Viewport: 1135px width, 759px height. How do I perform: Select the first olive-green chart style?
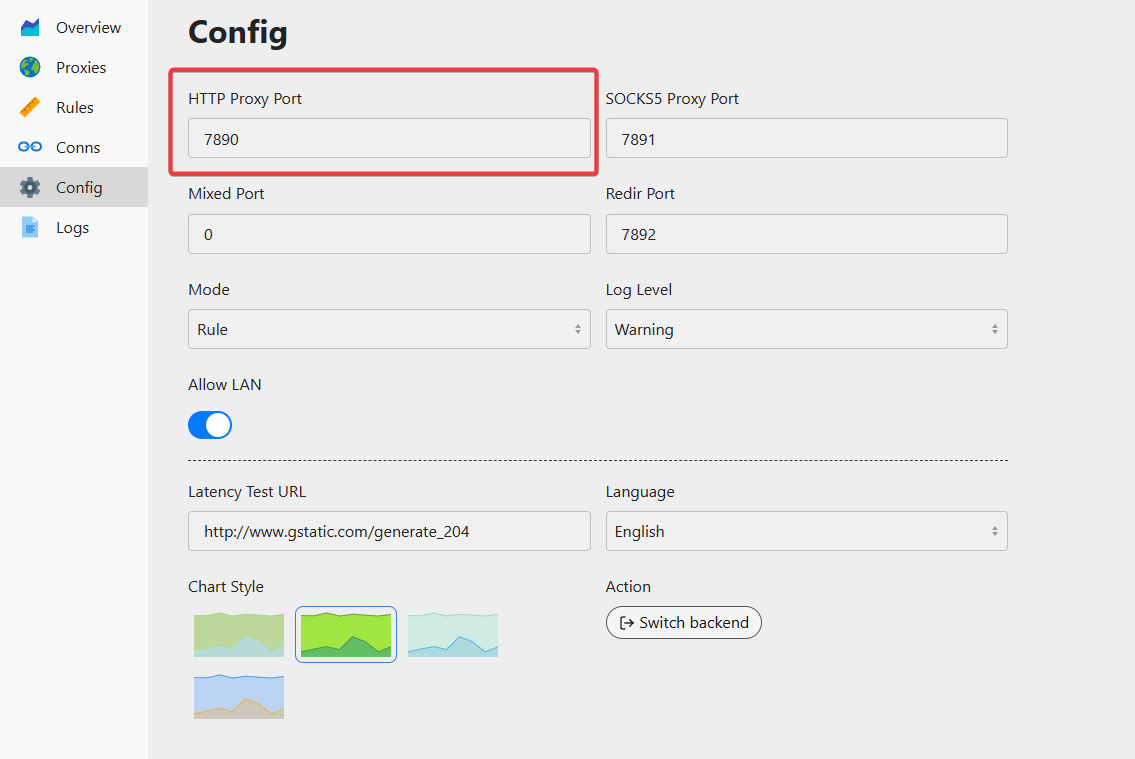point(239,635)
